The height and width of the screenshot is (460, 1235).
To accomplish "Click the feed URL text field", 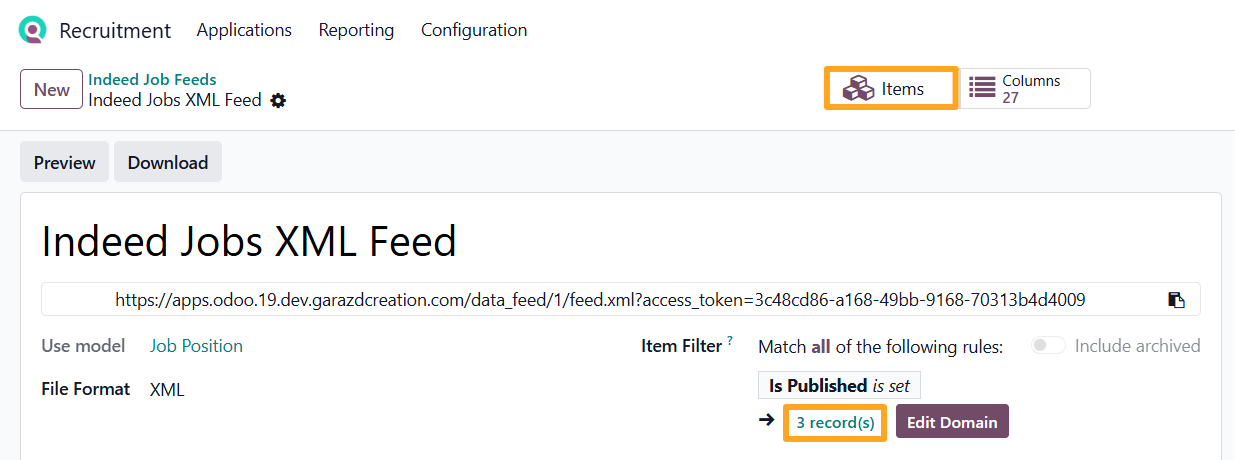I will click(600, 299).
